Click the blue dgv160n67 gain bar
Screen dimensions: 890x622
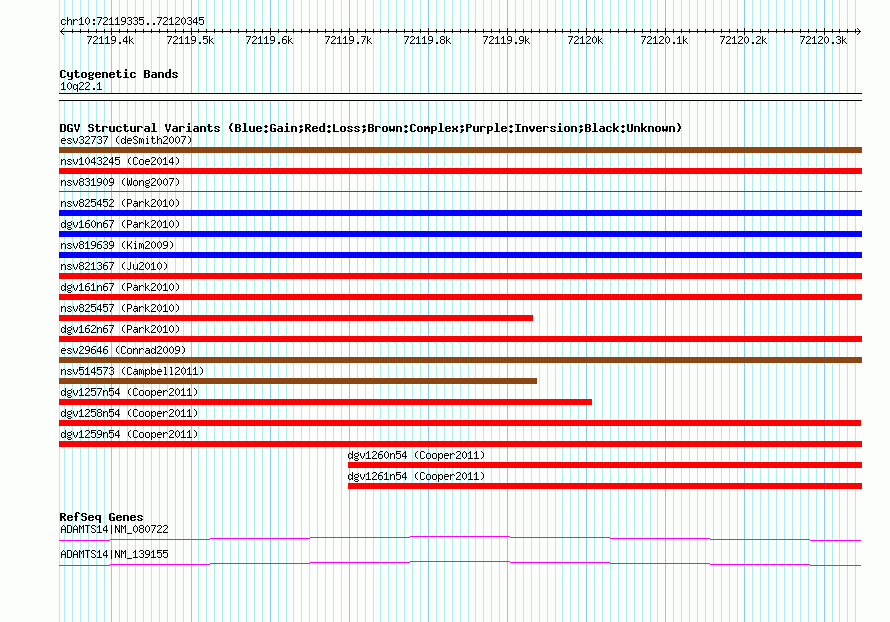point(460,234)
